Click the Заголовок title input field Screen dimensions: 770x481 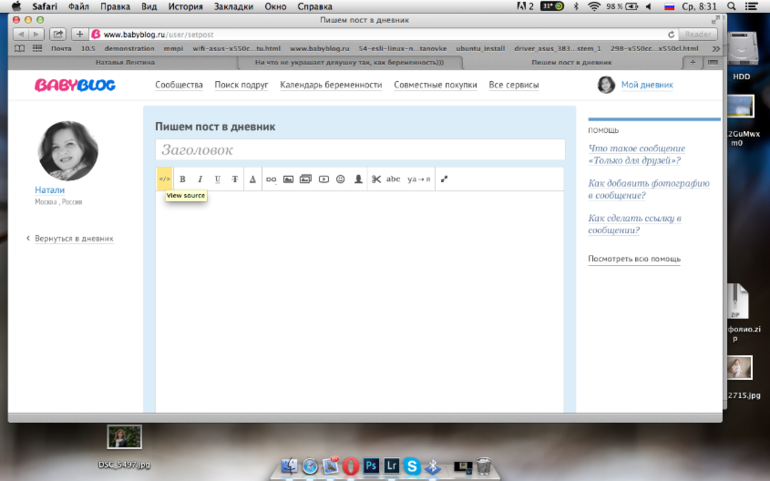[360, 150]
